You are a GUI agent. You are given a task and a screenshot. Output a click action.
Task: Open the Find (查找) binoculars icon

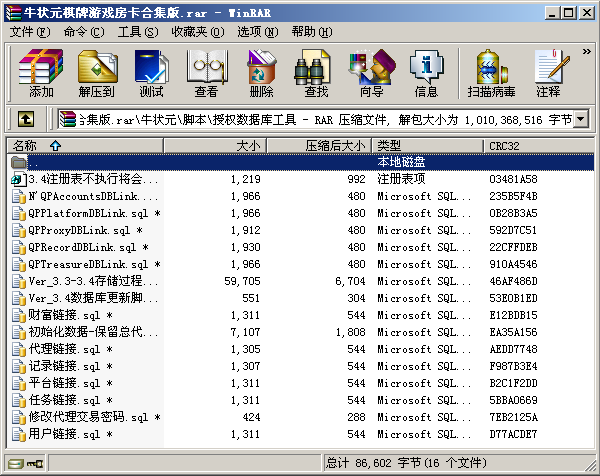tap(316, 73)
